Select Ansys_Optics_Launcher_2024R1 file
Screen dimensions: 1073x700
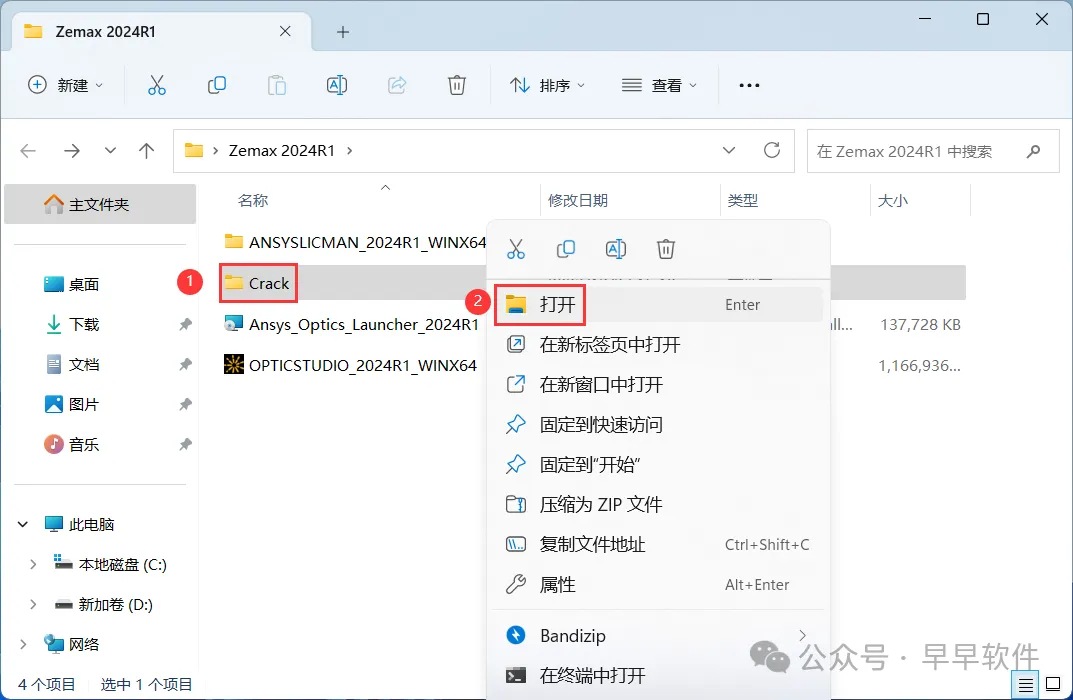click(x=352, y=324)
